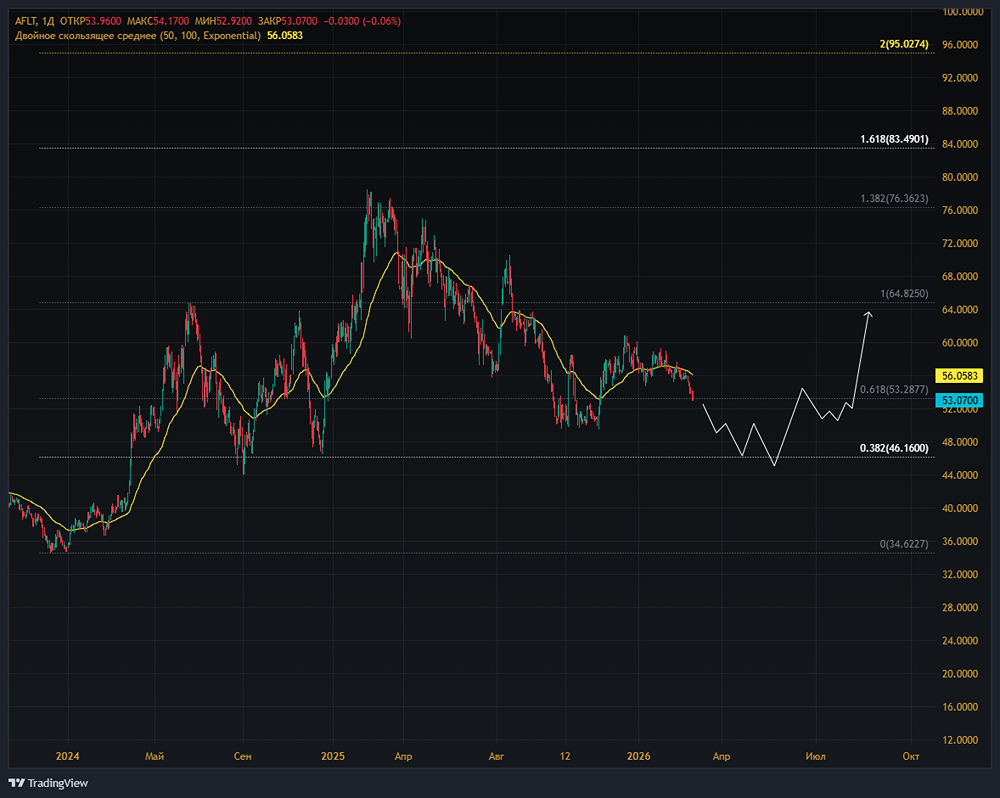Image resolution: width=1000 pixels, height=798 pixels.
Task: Click the 20.0000 price axis label
Action: 960,674
